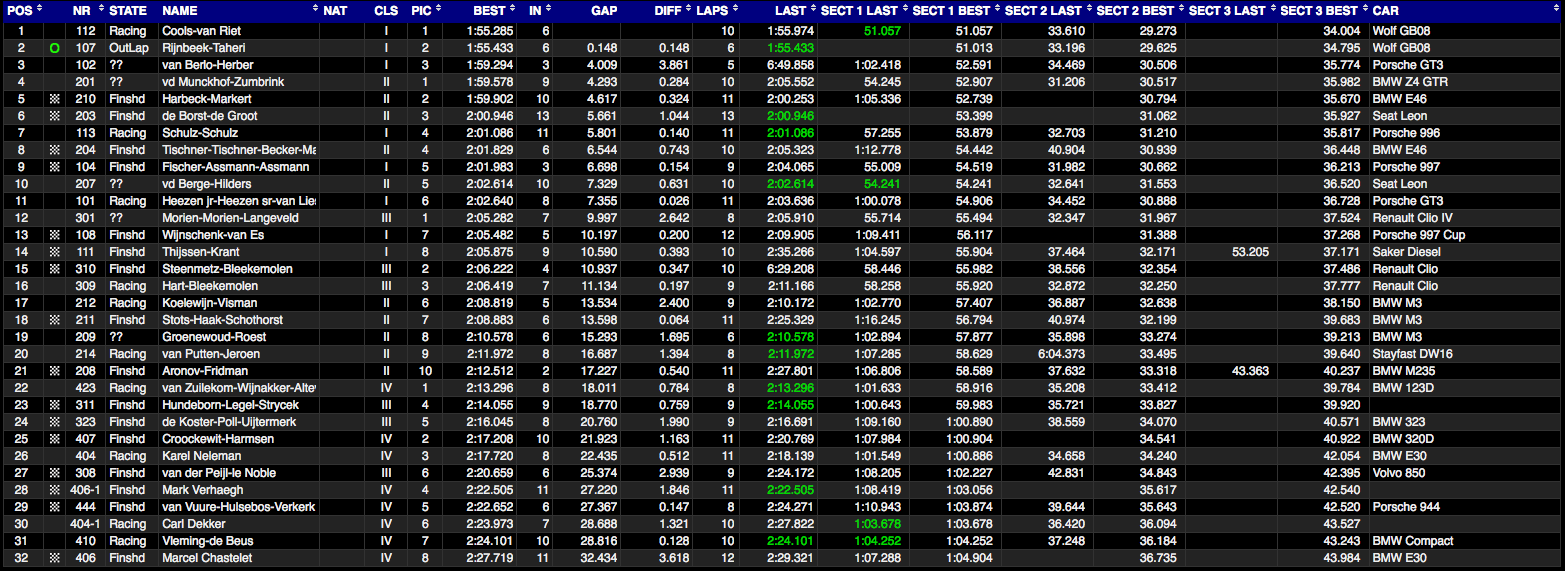Click the checkered flag beside car 203
Image resolution: width=1565 pixels, height=571 pixels.
tap(54, 116)
